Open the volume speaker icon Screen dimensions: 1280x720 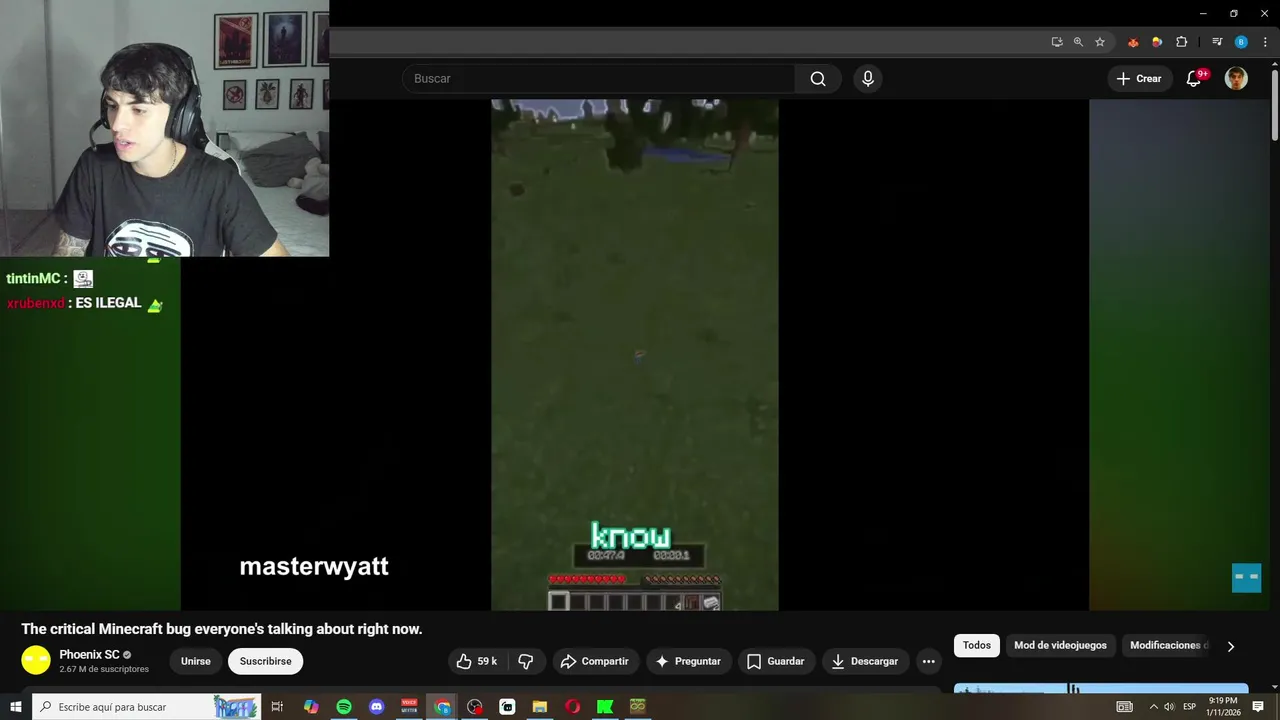[x=1169, y=707]
